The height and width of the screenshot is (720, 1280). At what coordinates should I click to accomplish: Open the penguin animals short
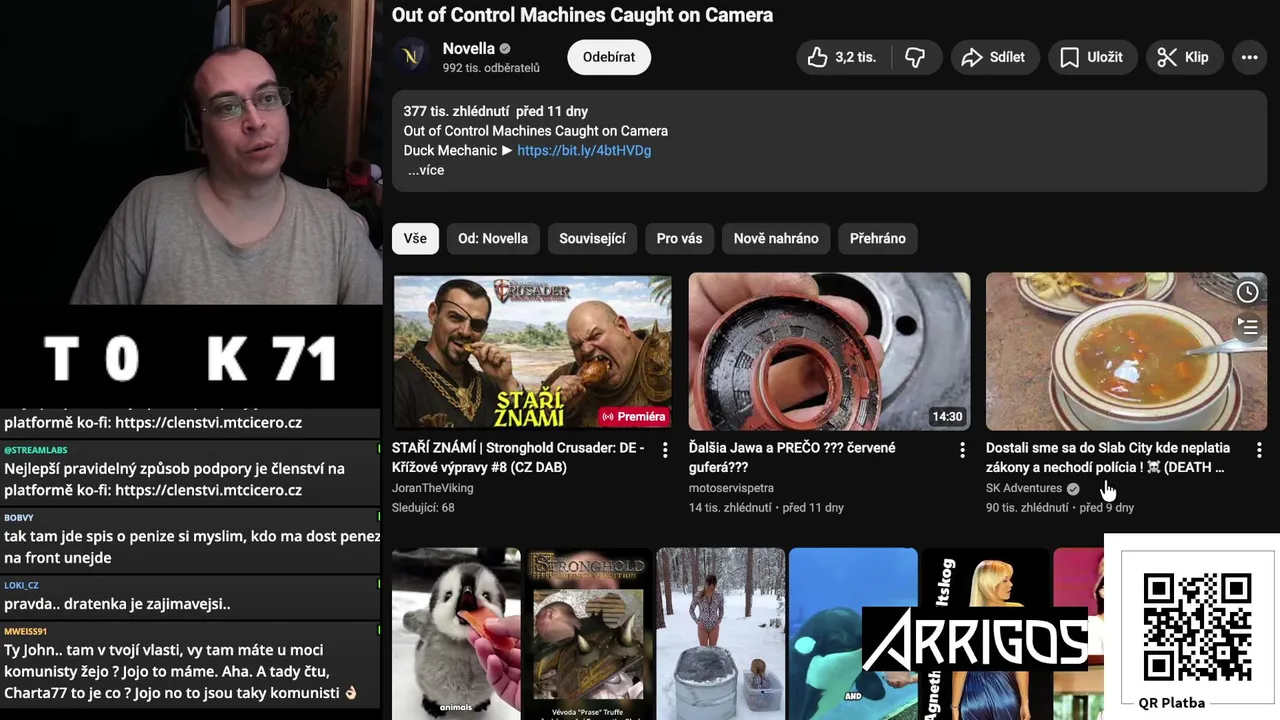(456, 634)
